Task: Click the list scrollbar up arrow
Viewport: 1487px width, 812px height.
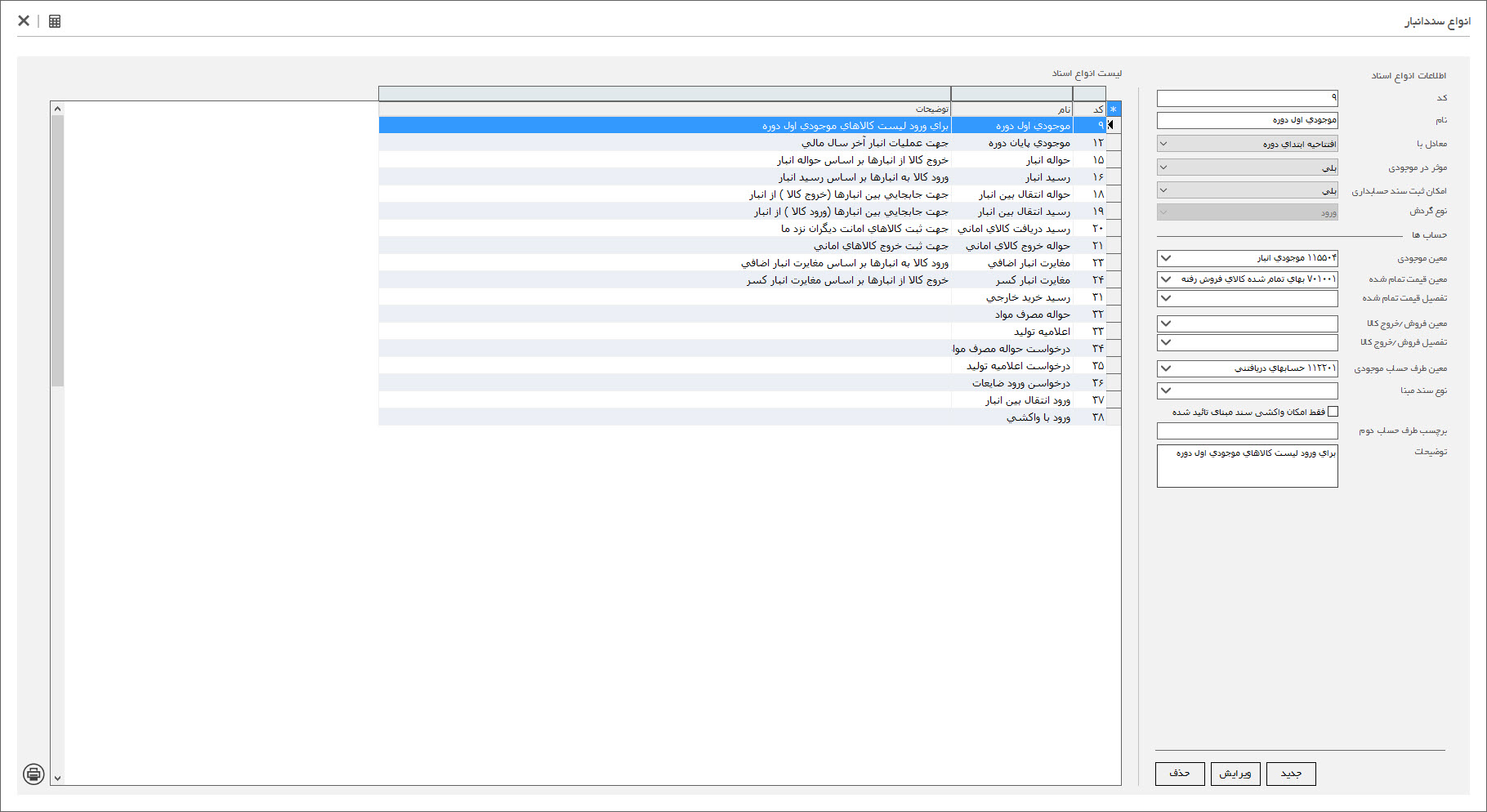Action: [x=57, y=108]
